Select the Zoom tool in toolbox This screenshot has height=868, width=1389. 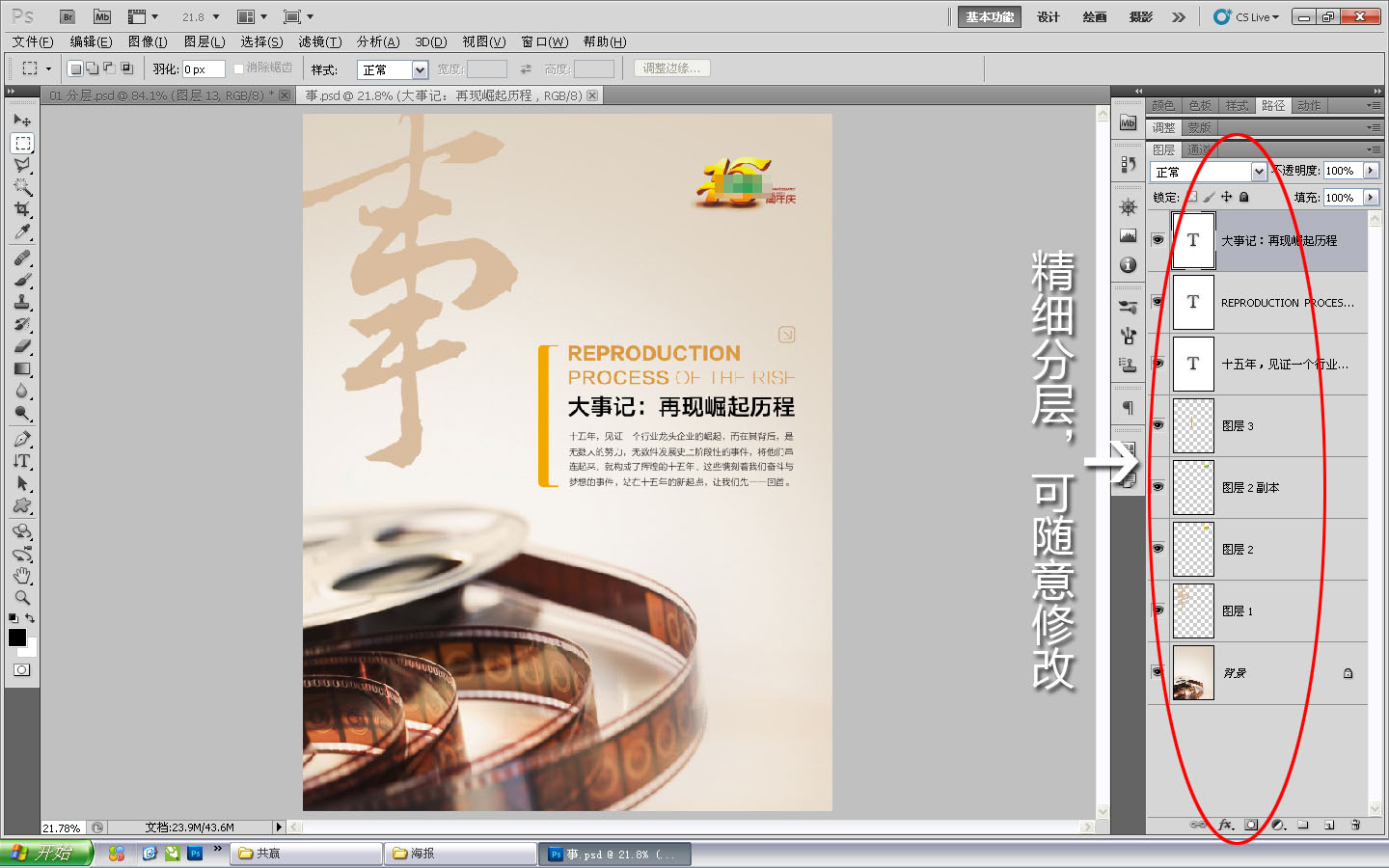(22, 598)
